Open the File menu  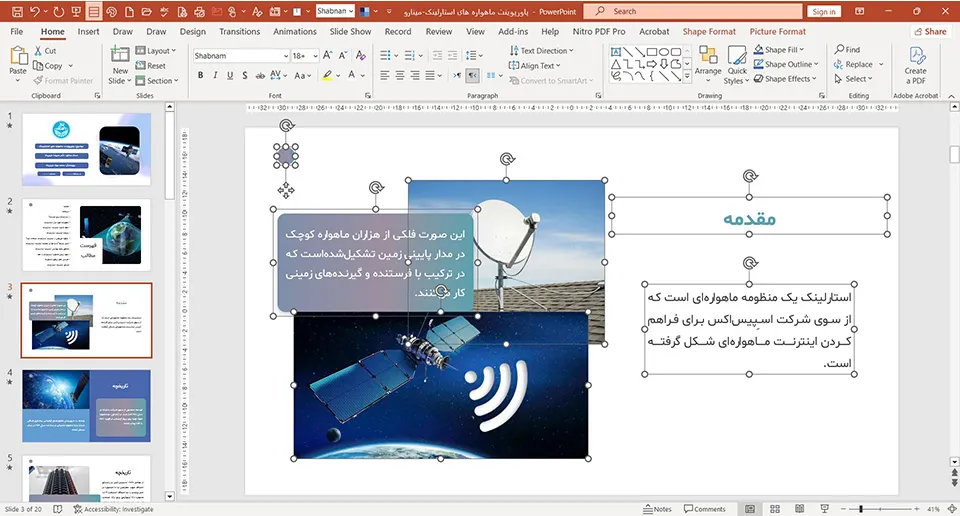pos(17,32)
